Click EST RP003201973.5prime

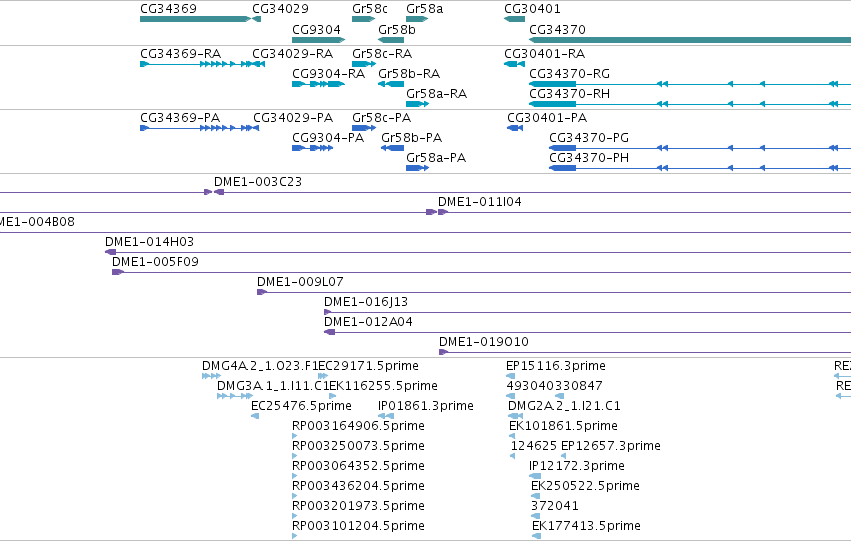pyautogui.click(x=295, y=516)
